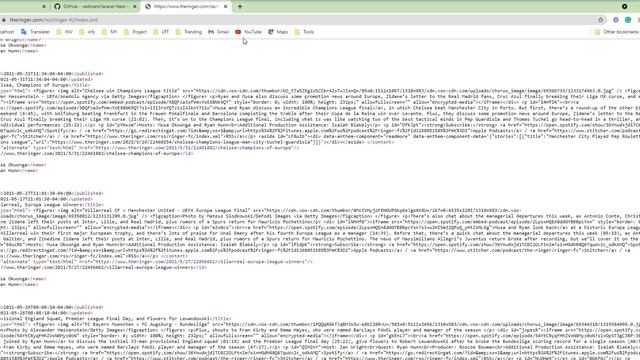Close the first browser tab
The image size is (640, 360).
44,7
